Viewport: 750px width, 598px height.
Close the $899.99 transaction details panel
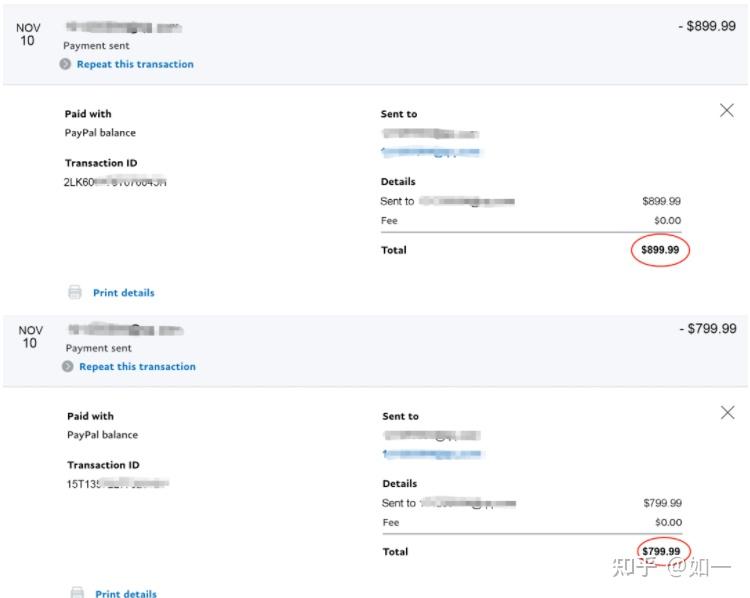click(727, 111)
